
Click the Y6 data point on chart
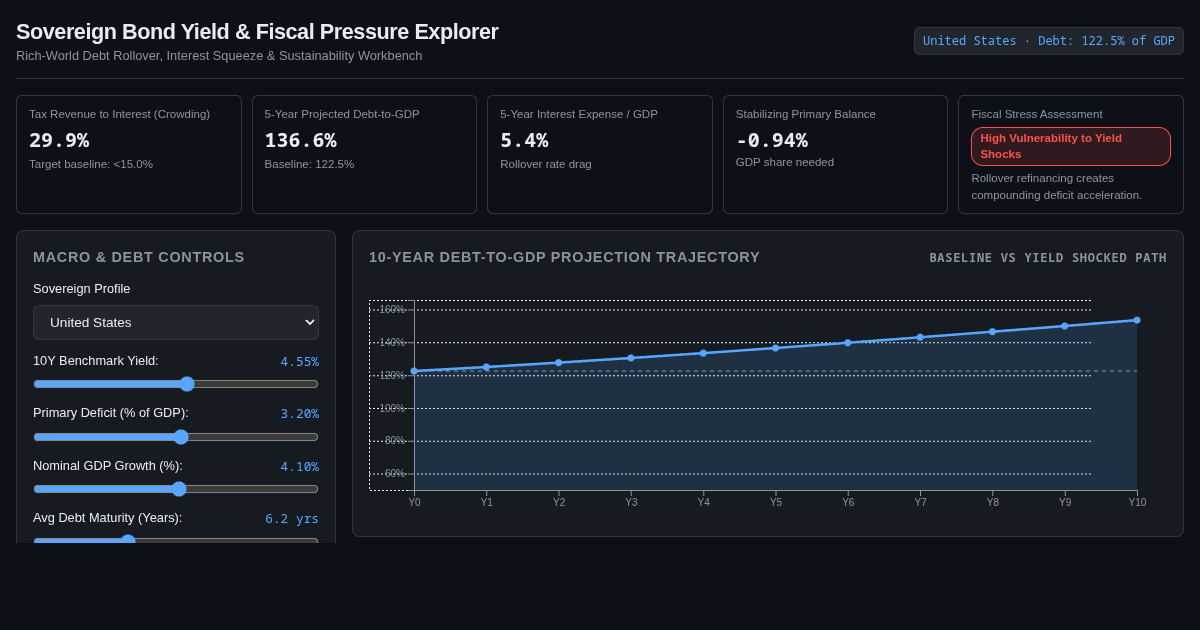tap(848, 343)
